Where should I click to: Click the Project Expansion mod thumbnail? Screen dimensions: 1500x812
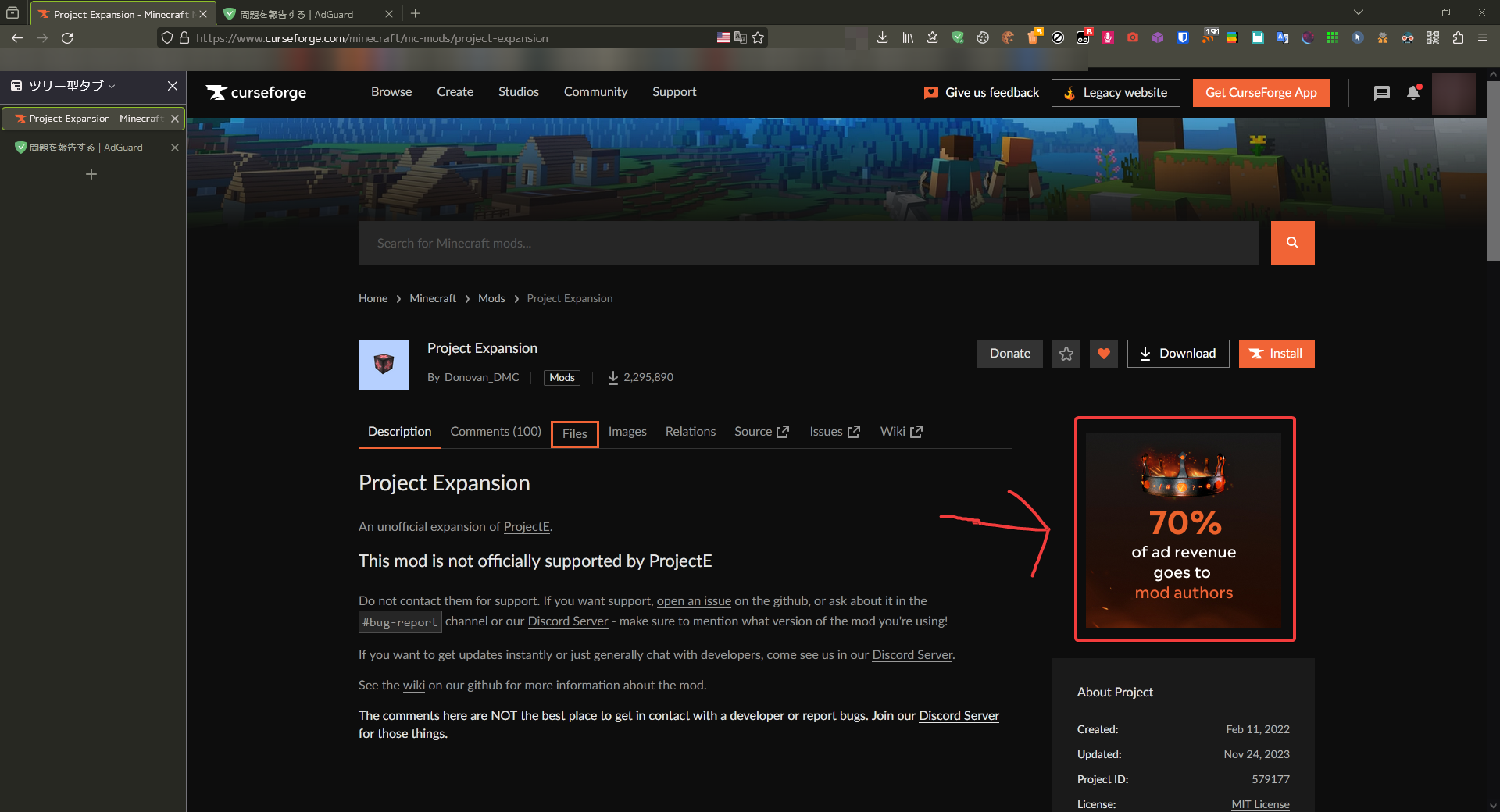(383, 365)
